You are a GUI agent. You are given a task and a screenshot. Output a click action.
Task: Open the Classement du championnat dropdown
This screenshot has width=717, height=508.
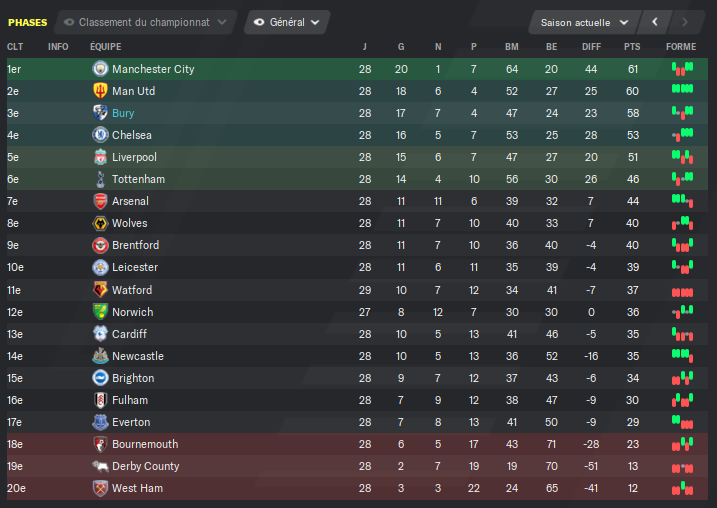click(145, 22)
